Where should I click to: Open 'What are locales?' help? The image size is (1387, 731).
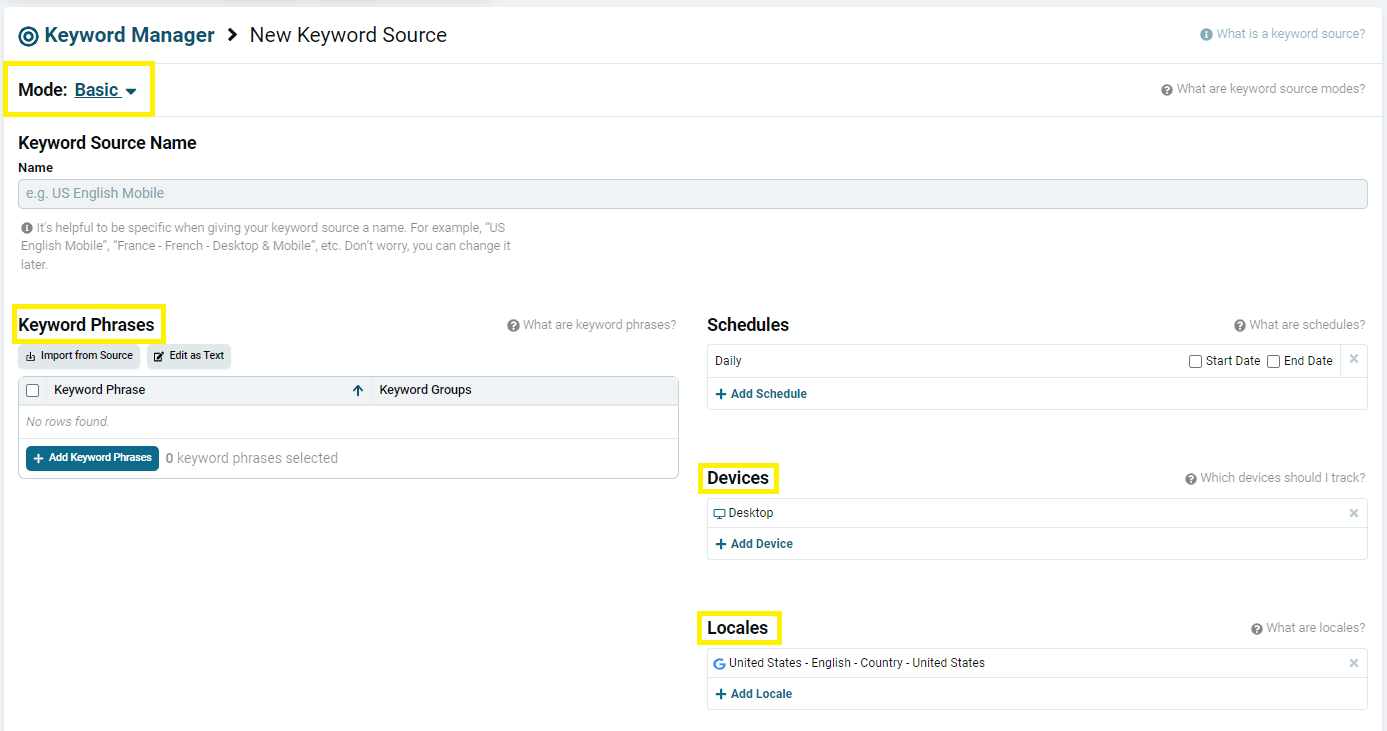(x=1308, y=628)
